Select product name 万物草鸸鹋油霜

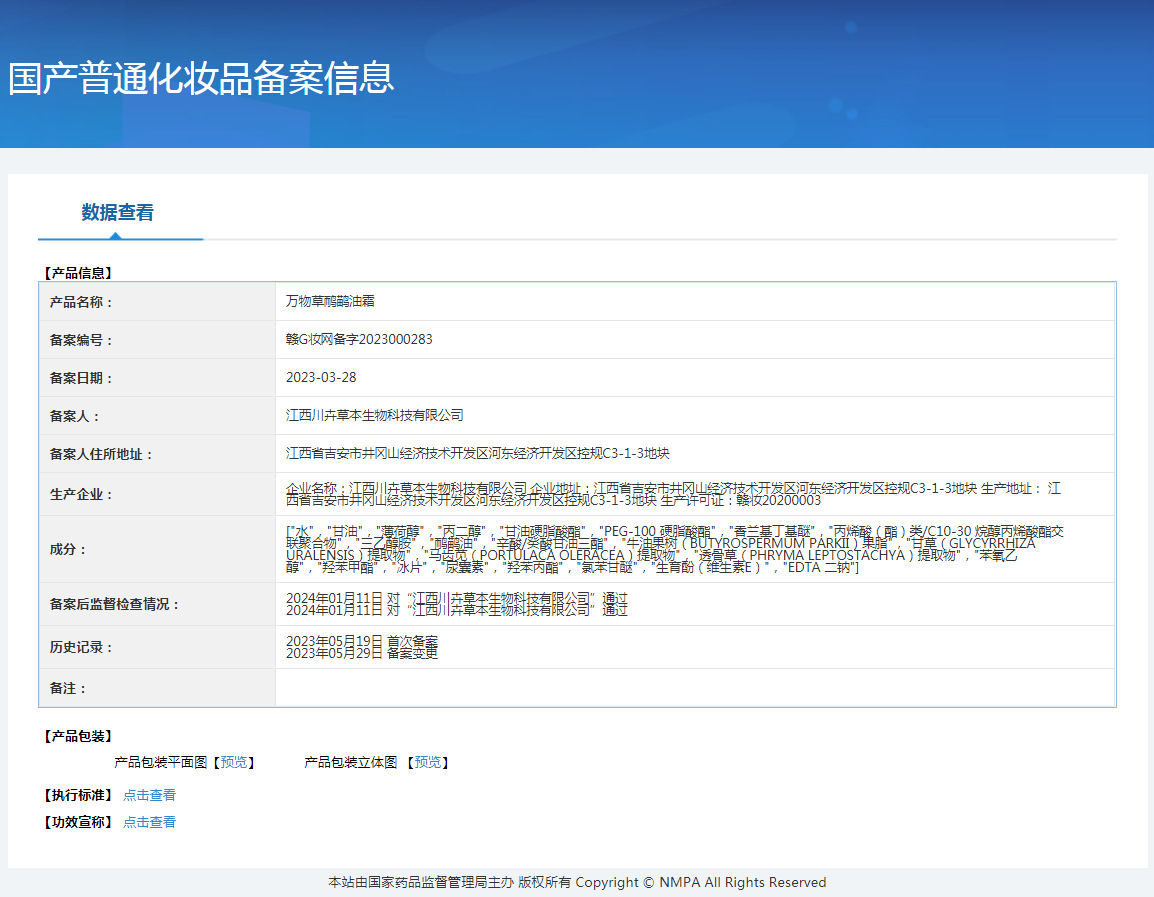[330, 301]
